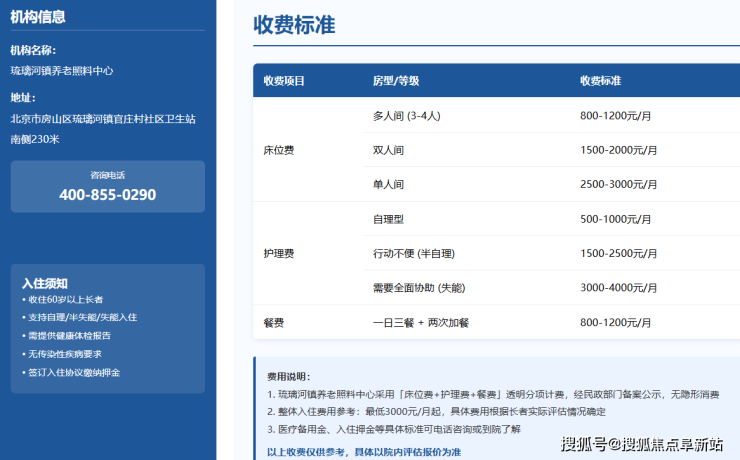This screenshot has width=740, height=460.
Task: Select the 餐费 row label
Action: (274, 323)
